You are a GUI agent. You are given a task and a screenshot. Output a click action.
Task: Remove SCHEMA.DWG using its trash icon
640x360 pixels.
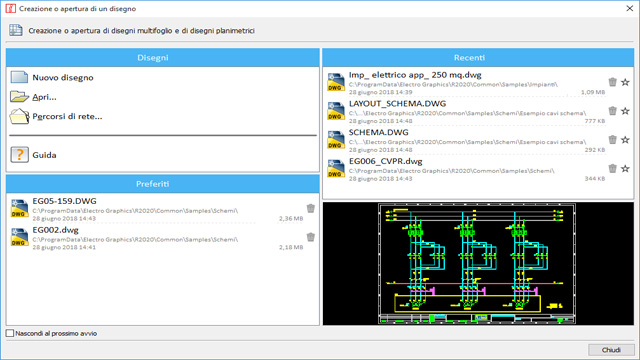click(x=612, y=140)
